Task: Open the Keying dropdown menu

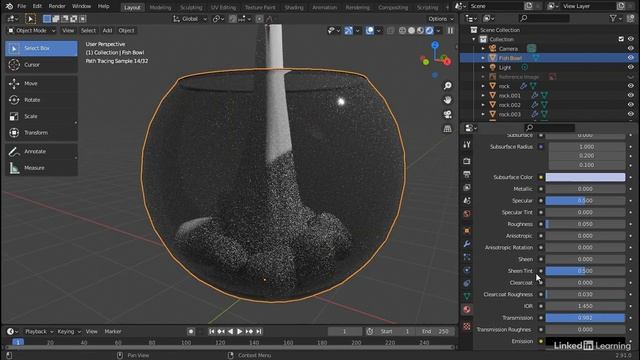Action: [x=69, y=331]
